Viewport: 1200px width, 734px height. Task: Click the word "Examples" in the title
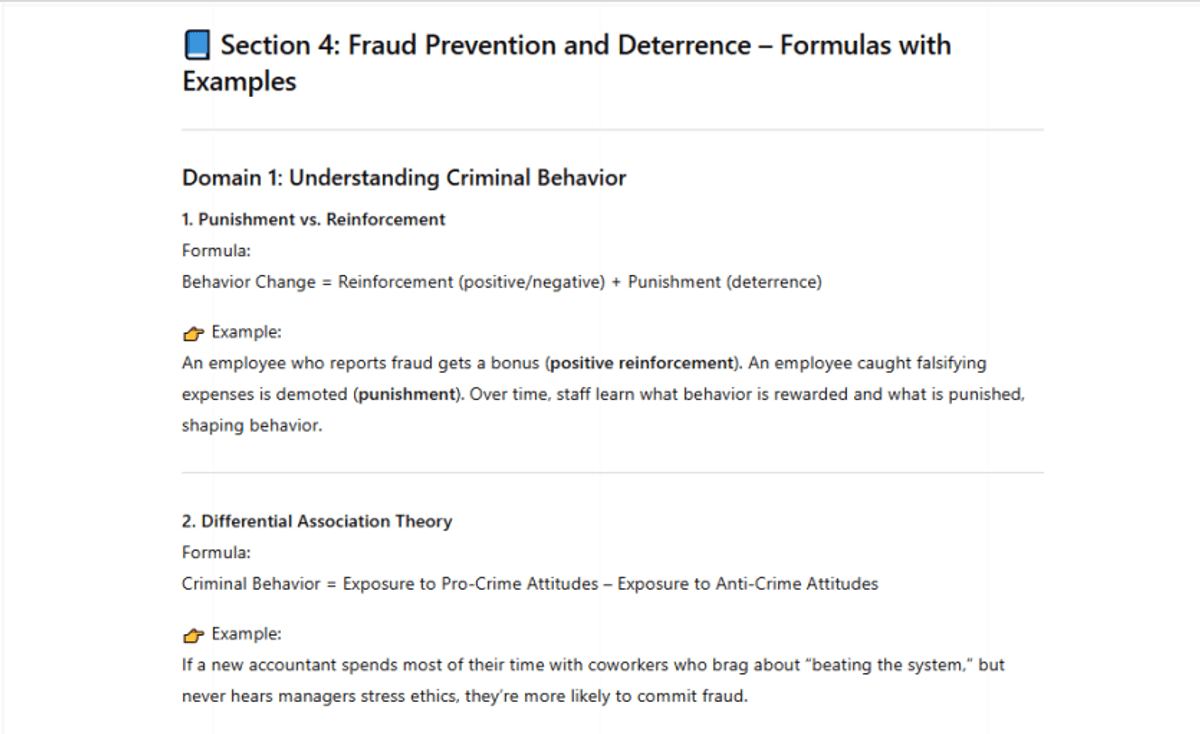(239, 82)
